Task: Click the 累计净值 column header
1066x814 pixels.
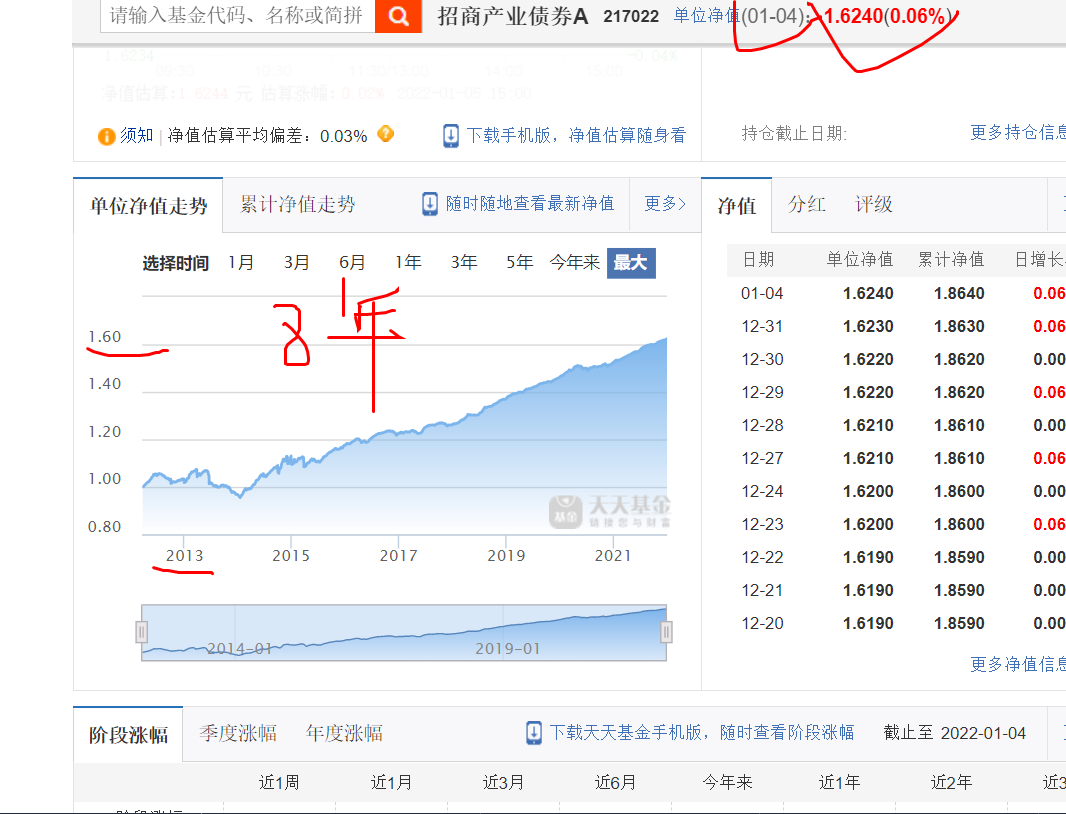Action: coord(951,259)
